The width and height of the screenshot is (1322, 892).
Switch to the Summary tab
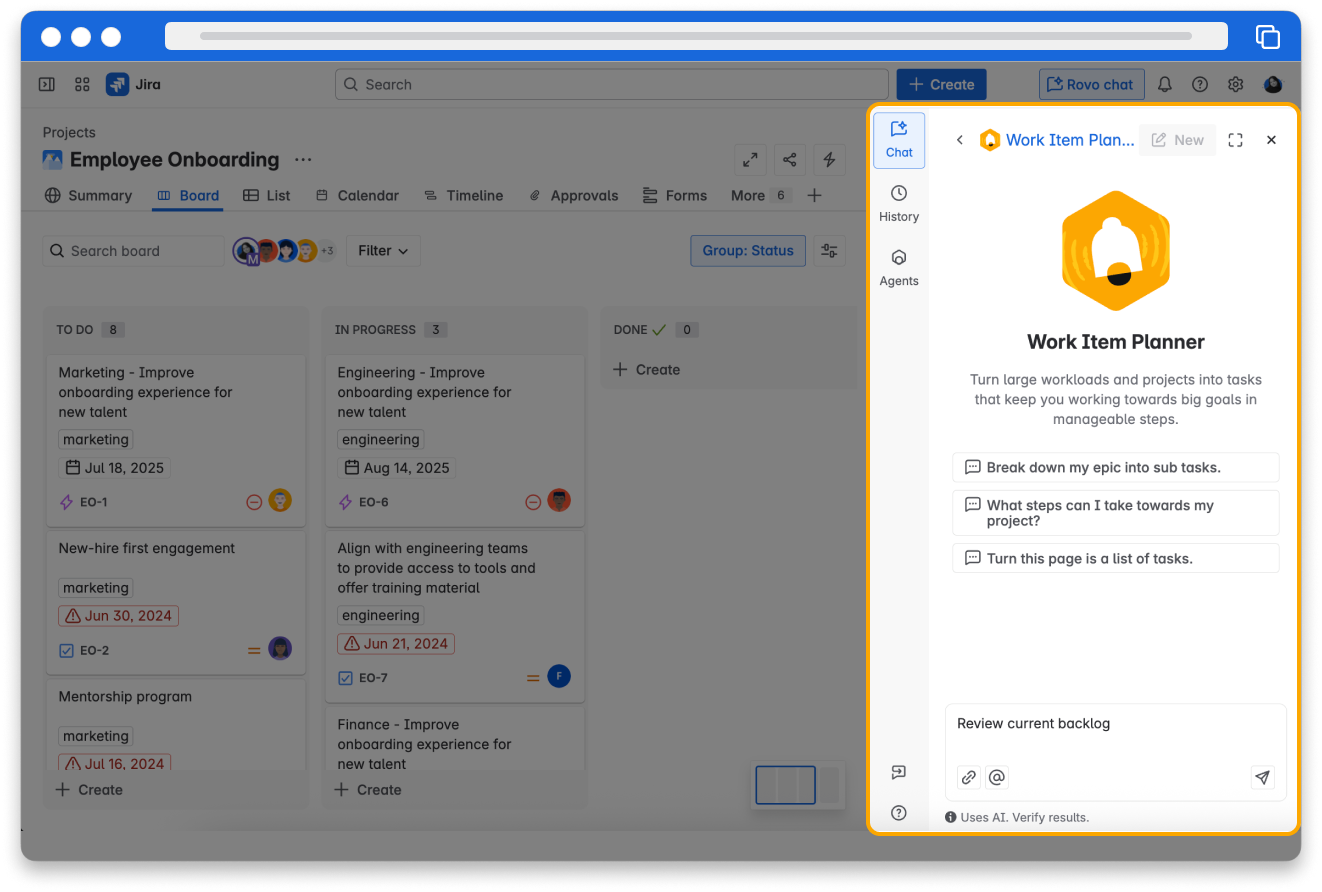[x=88, y=196]
